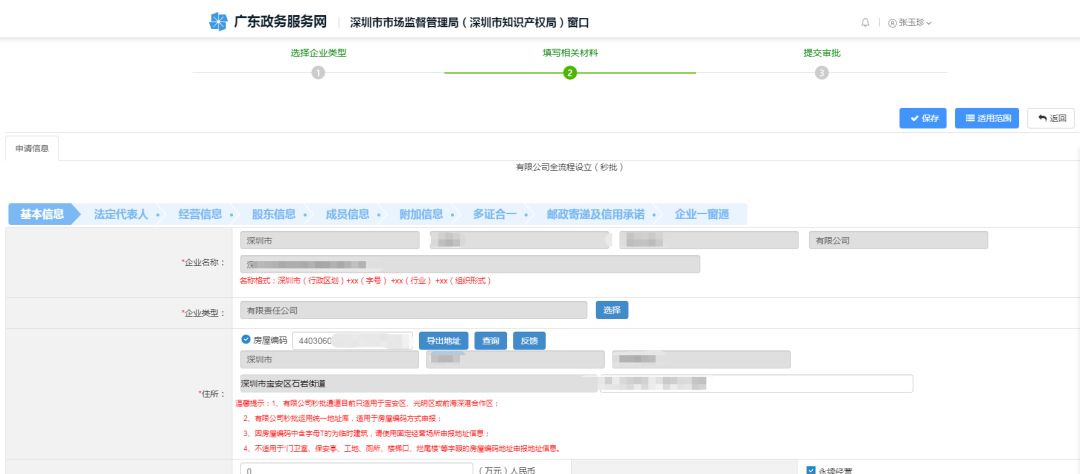The height and width of the screenshot is (474, 1080).
Task: Click step 3 circle for 提交审批
Action: click(x=822, y=72)
